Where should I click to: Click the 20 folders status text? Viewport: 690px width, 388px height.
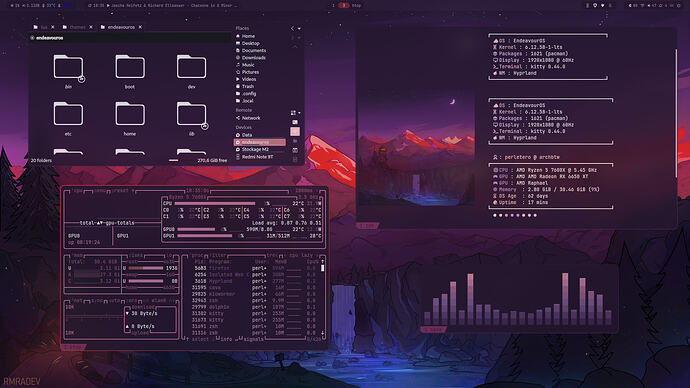tap(41, 161)
